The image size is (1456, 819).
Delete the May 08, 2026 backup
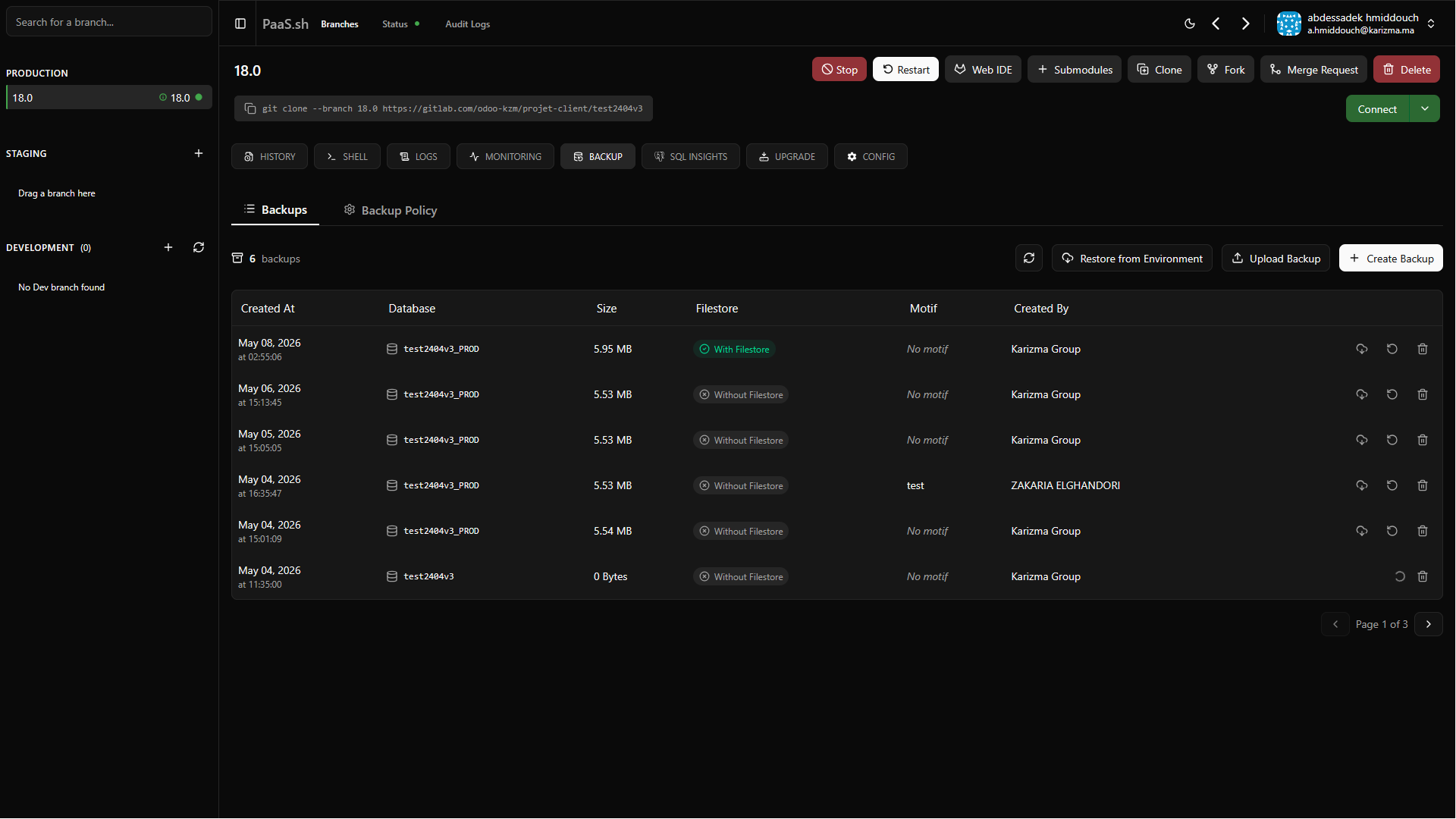click(1423, 349)
